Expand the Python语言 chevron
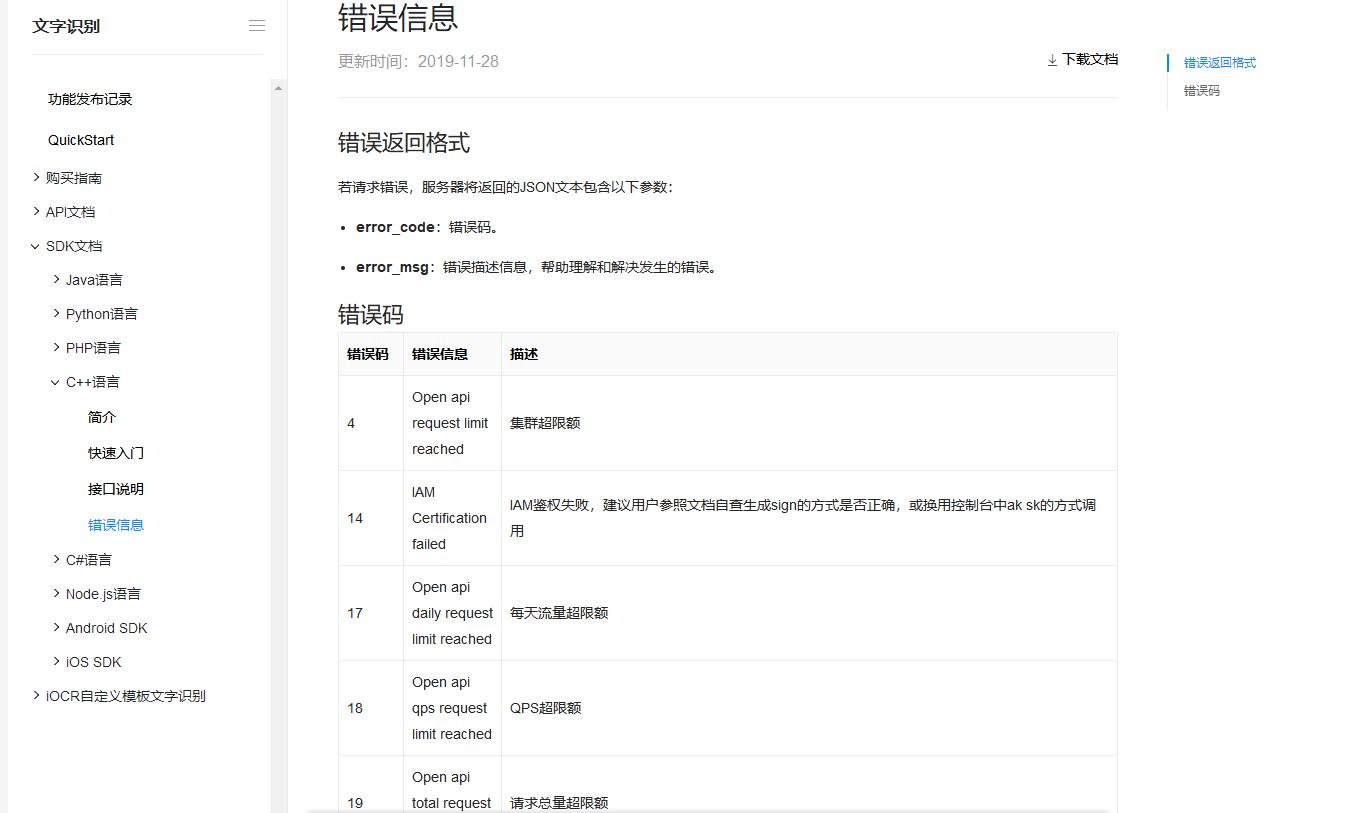 [56, 314]
